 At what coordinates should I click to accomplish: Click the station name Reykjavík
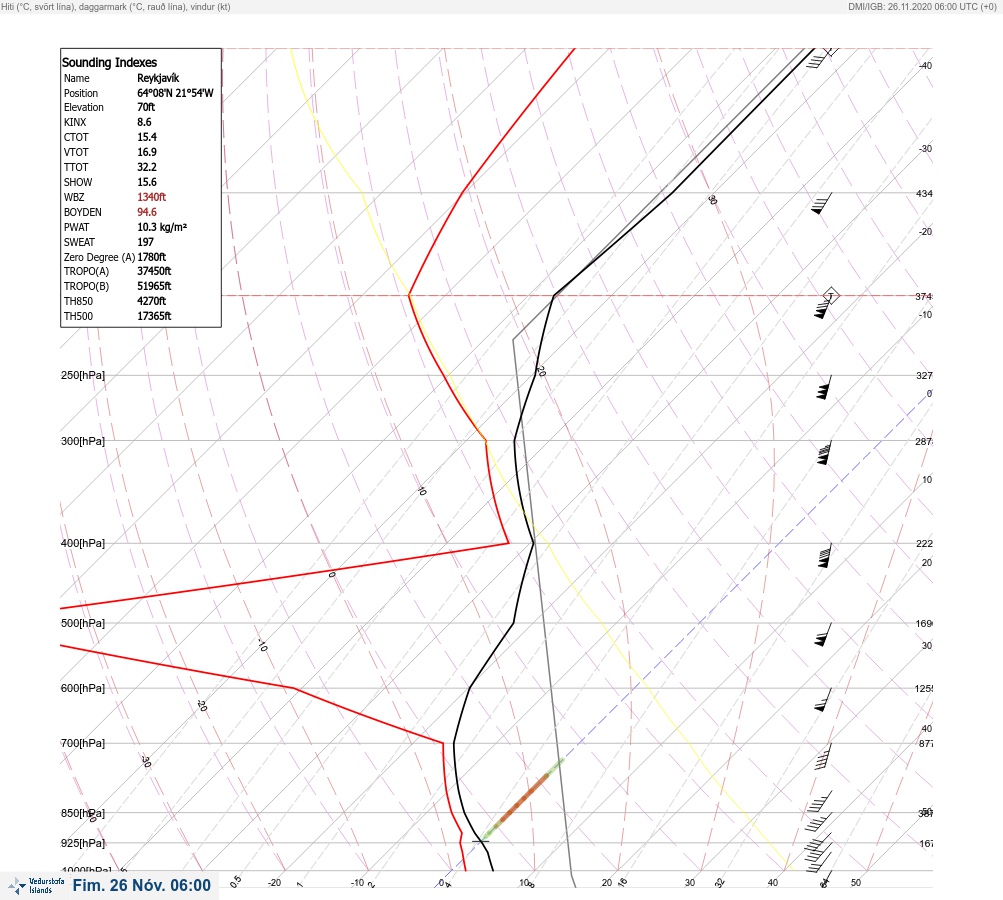(158, 78)
